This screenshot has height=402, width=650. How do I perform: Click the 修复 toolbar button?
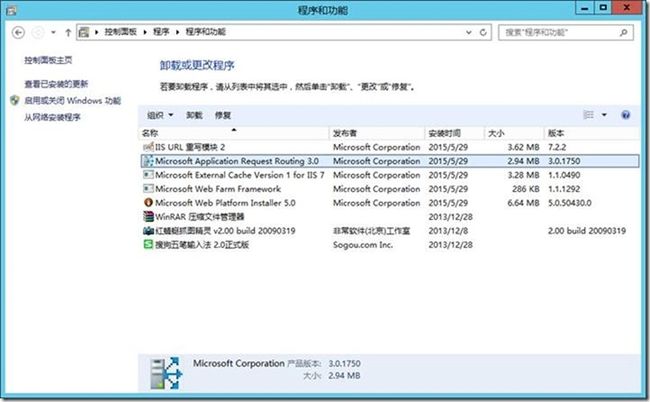[x=223, y=115]
